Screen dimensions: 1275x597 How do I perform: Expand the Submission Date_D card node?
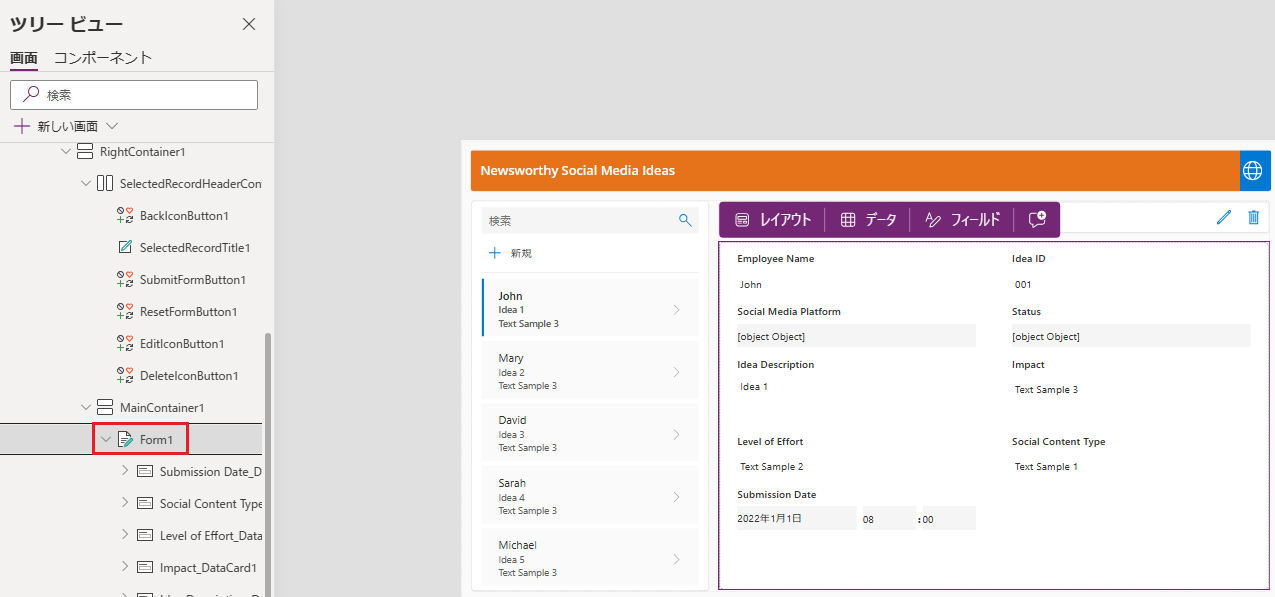tap(125, 471)
